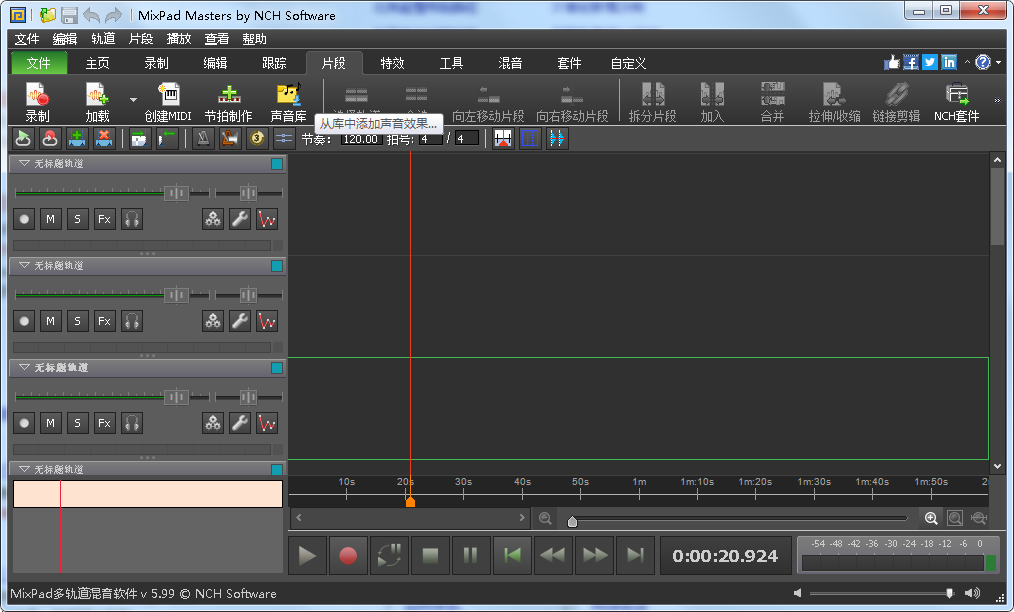Click the 录制 (Record) ribbon icon
Image resolution: width=1014 pixels, height=612 pixels.
[x=38, y=101]
